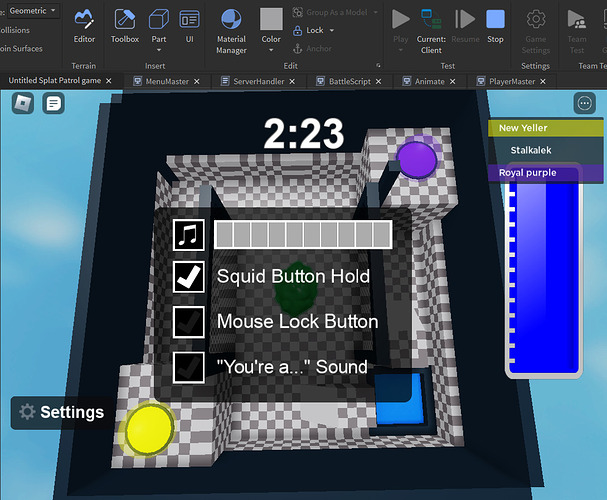Expand the Lock dropdown arrow
The image size is (607, 500).
[x=332, y=30]
